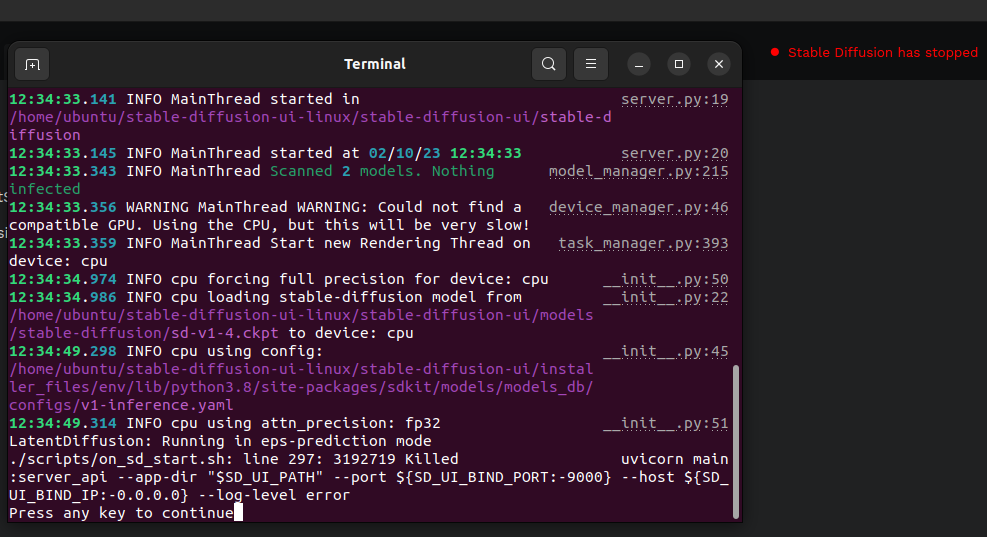Open a new terminal tab

[32, 64]
